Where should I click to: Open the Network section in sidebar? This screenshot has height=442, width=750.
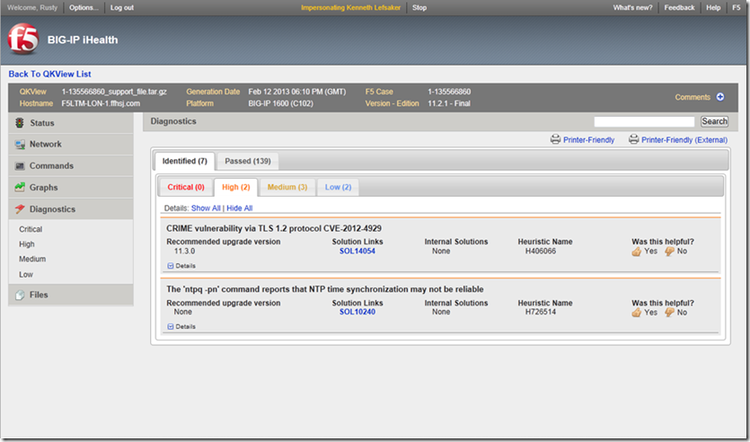(71, 144)
